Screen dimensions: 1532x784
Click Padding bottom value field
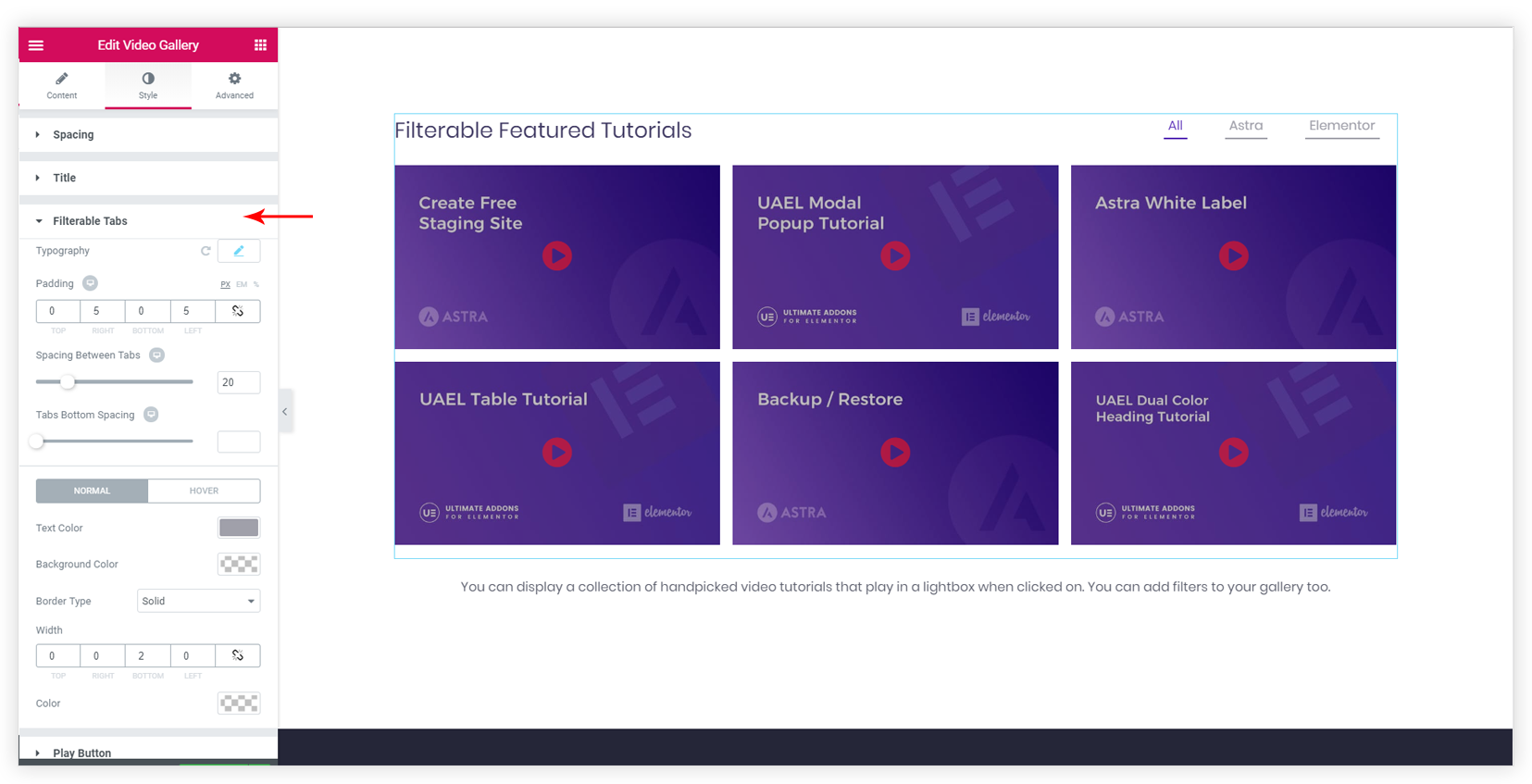(147, 311)
